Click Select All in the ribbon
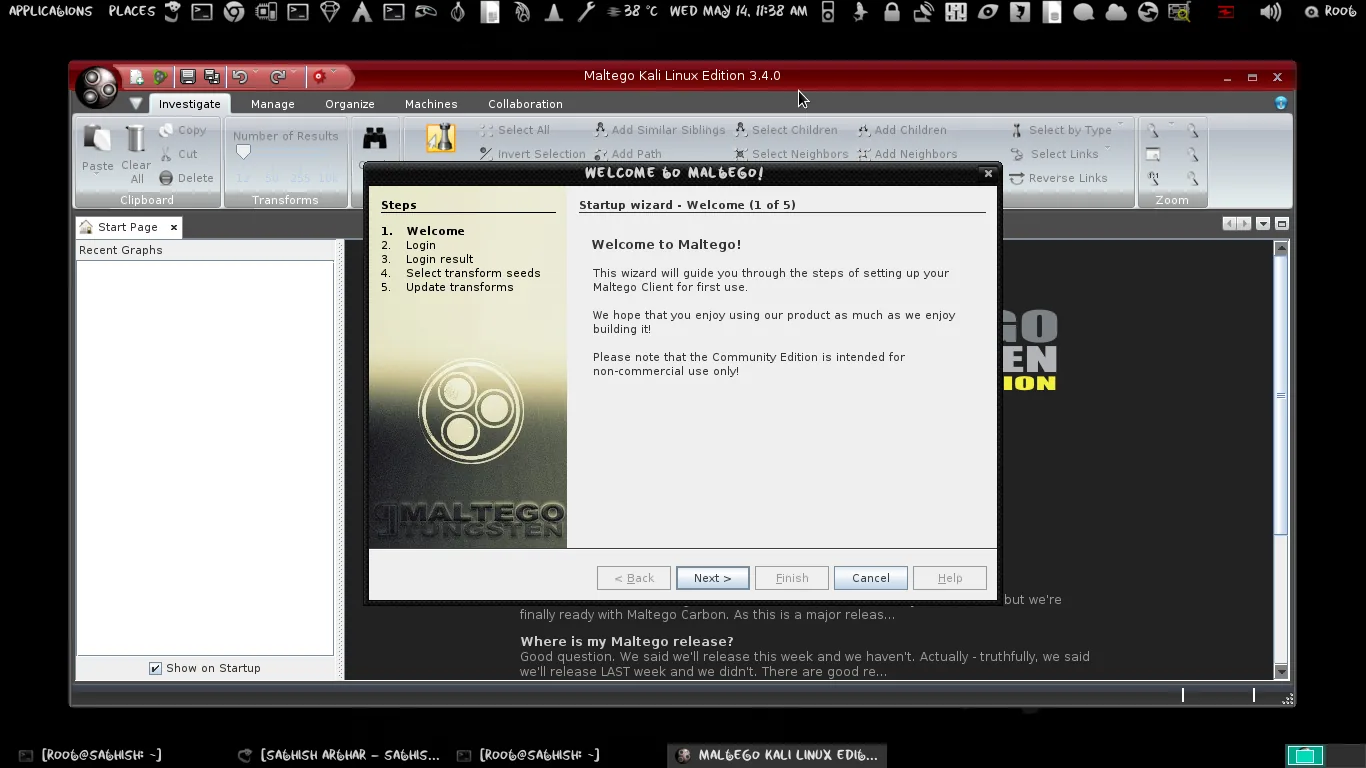Image resolution: width=1366 pixels, height=768 pixels. tap(514, 130)
